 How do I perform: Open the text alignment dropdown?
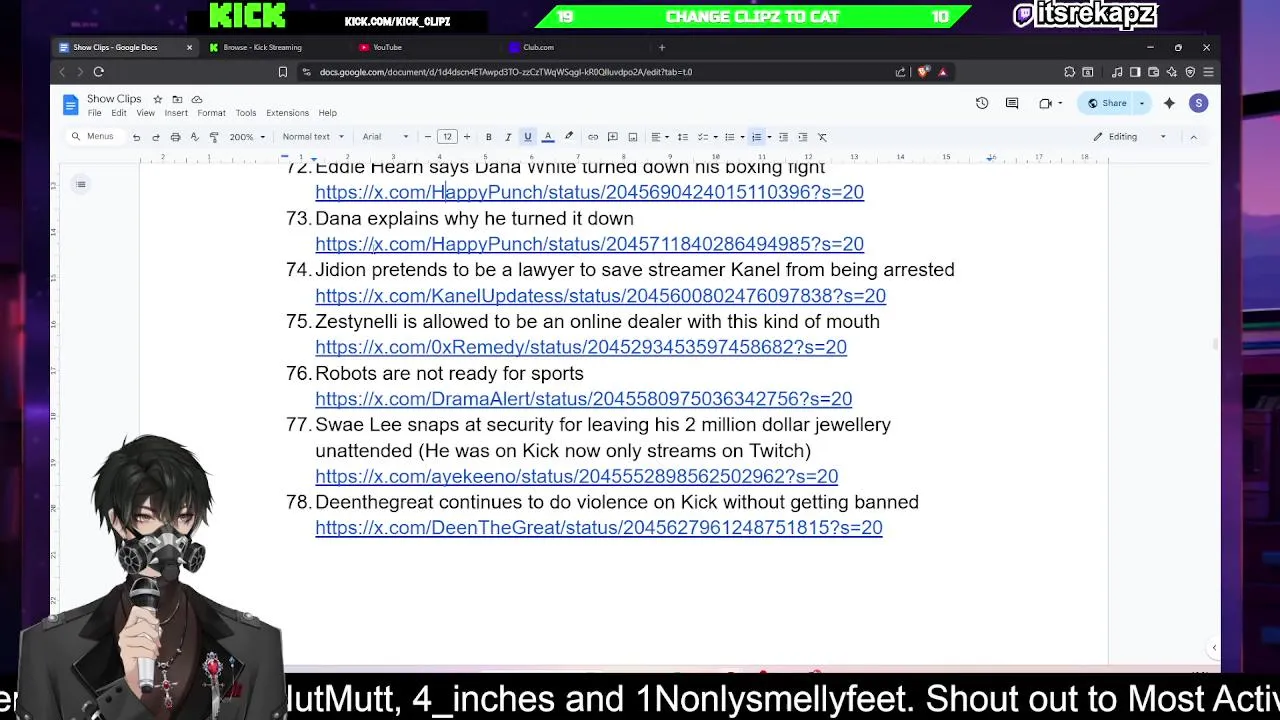659,137
